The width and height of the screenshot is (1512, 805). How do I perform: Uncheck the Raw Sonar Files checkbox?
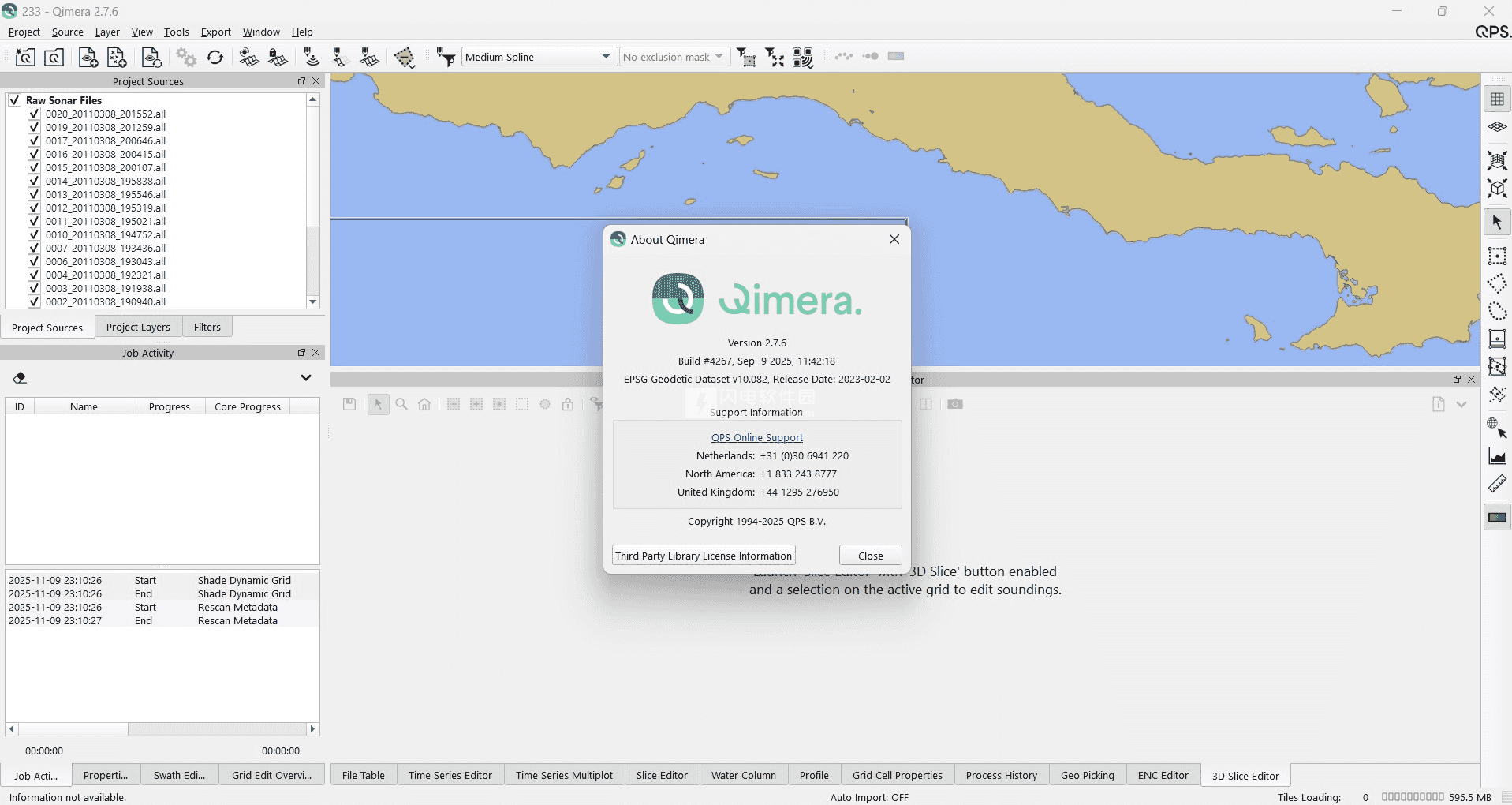pos(14,100)
